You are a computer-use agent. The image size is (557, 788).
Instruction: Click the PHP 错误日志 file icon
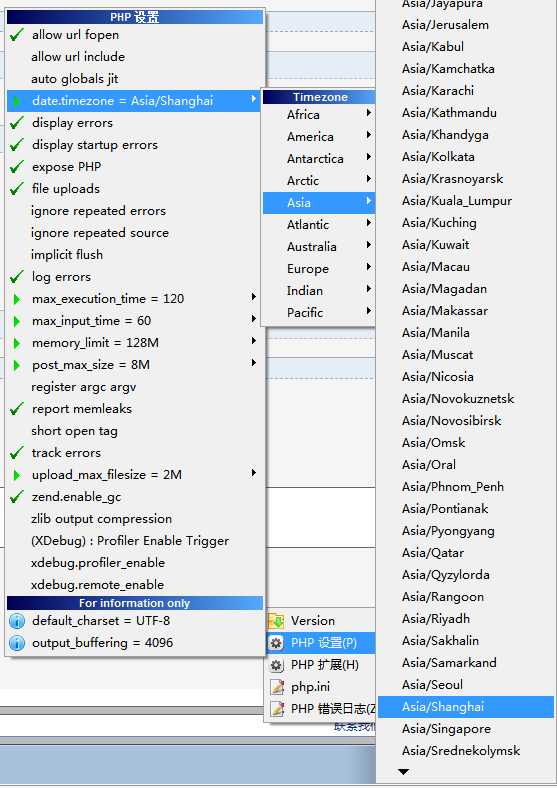pos(276,709)
